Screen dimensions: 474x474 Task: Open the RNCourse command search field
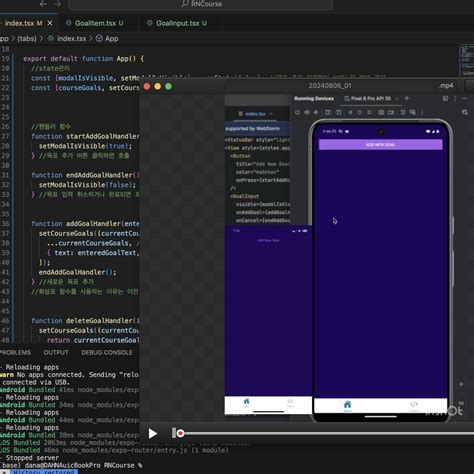201,4
